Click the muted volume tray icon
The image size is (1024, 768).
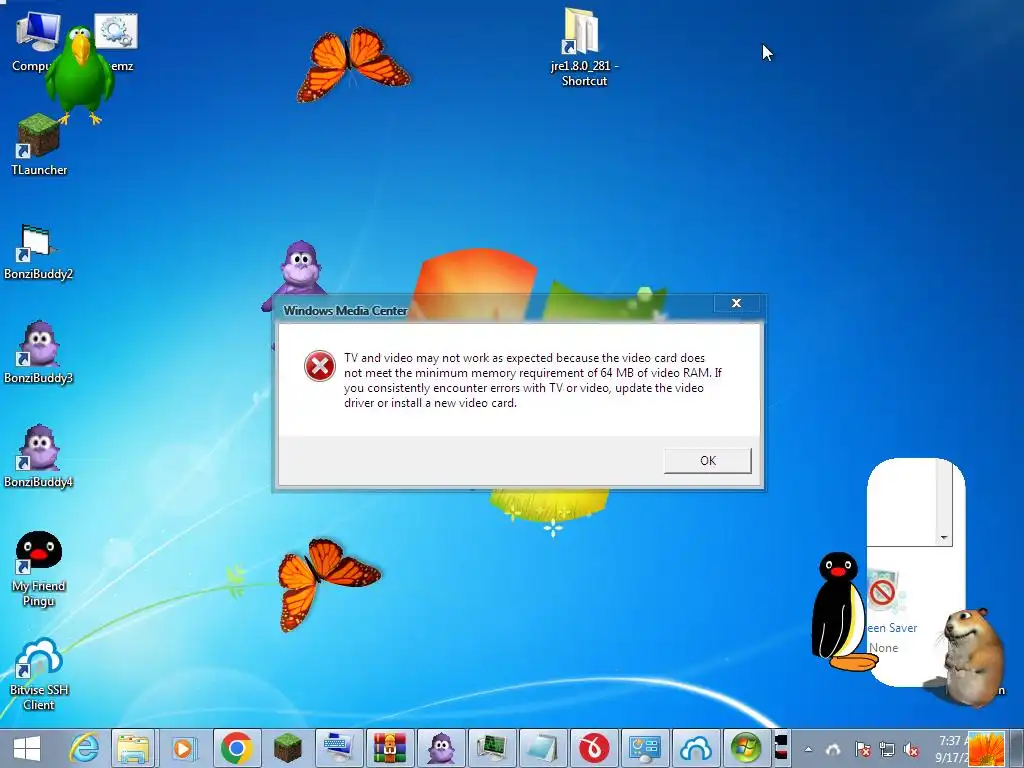911,749
